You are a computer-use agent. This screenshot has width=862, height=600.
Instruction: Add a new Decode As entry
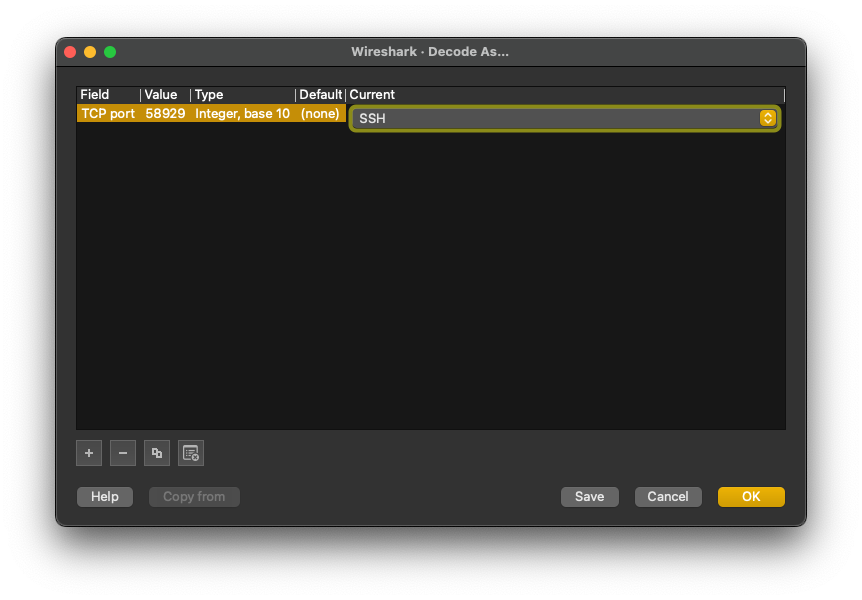point(89,453)
